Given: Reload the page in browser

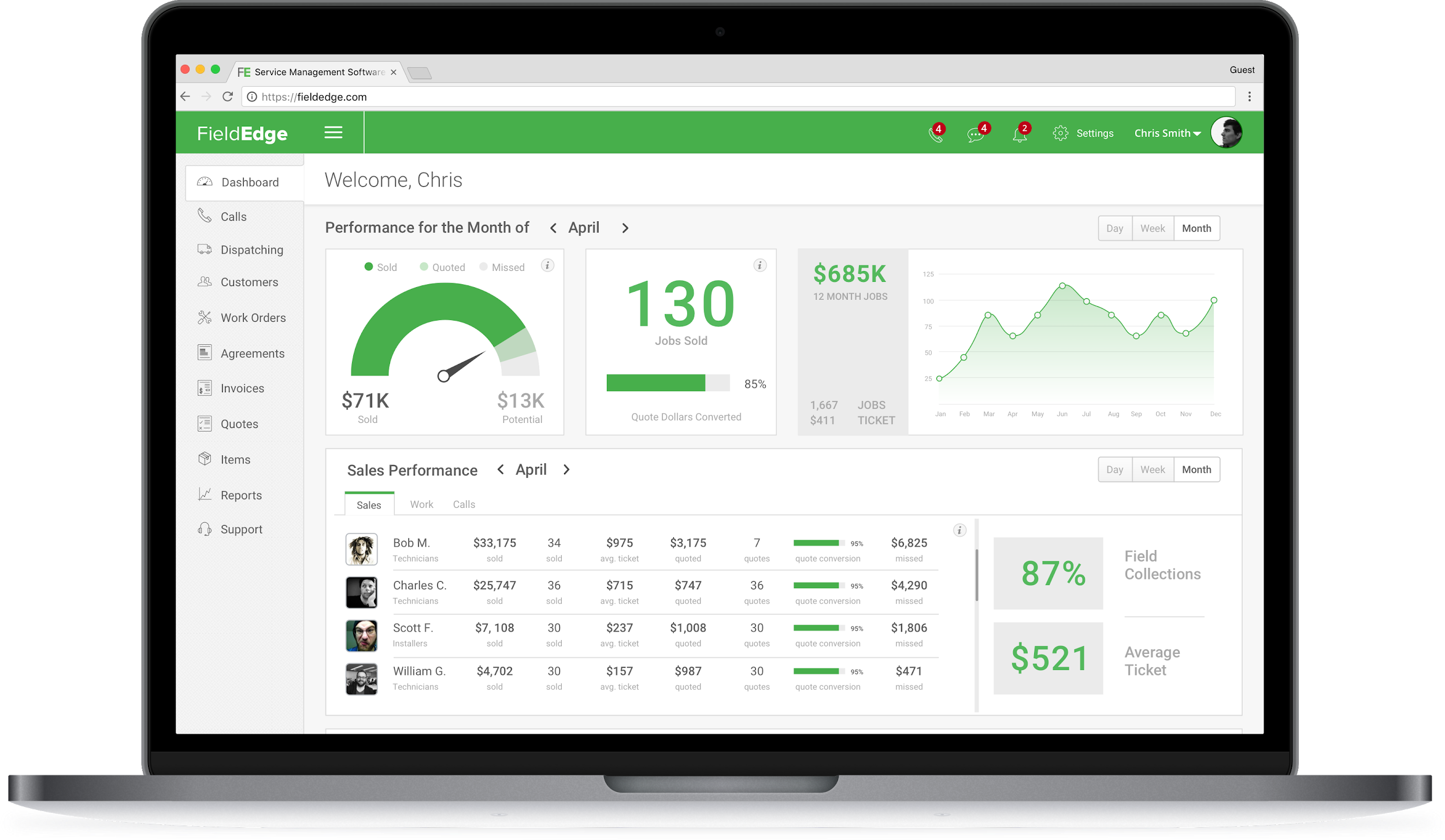Looking at the screenshot, I should (228, 97).
